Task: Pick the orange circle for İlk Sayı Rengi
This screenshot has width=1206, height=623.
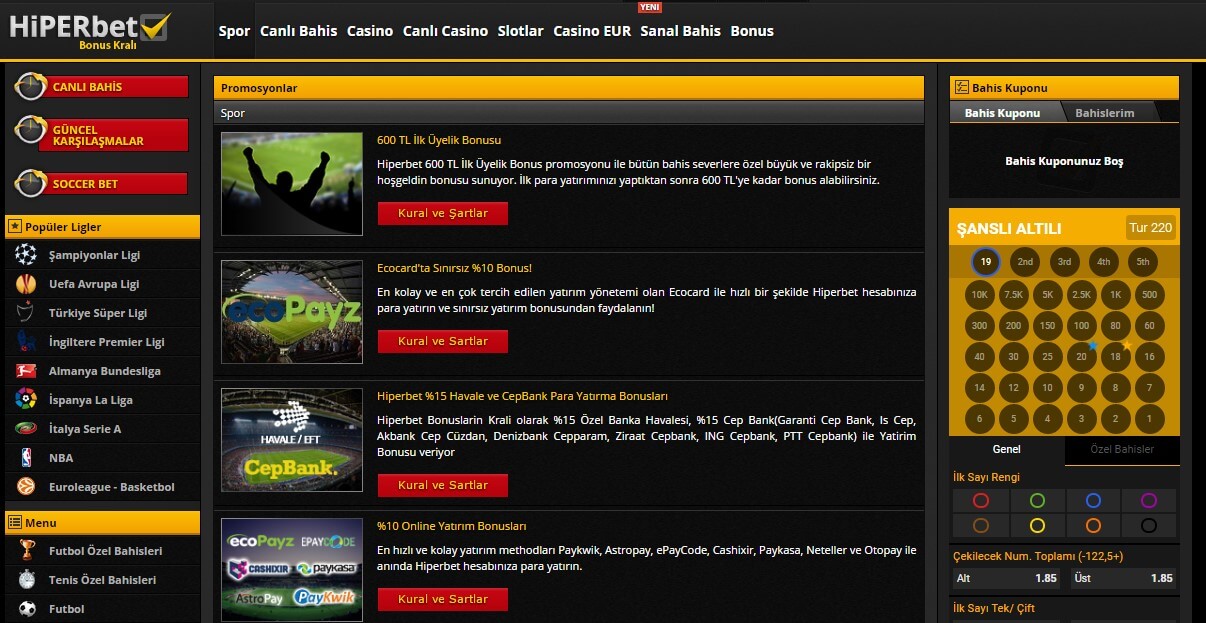Action: pos(1093,525)
